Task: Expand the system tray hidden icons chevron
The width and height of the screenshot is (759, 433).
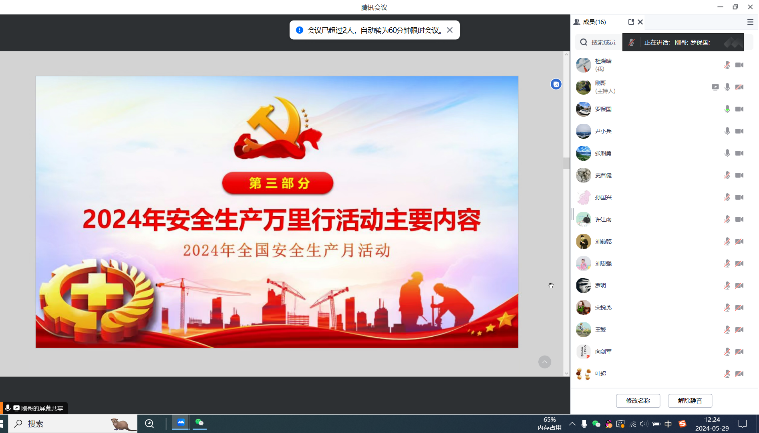Action: point(573,424)
